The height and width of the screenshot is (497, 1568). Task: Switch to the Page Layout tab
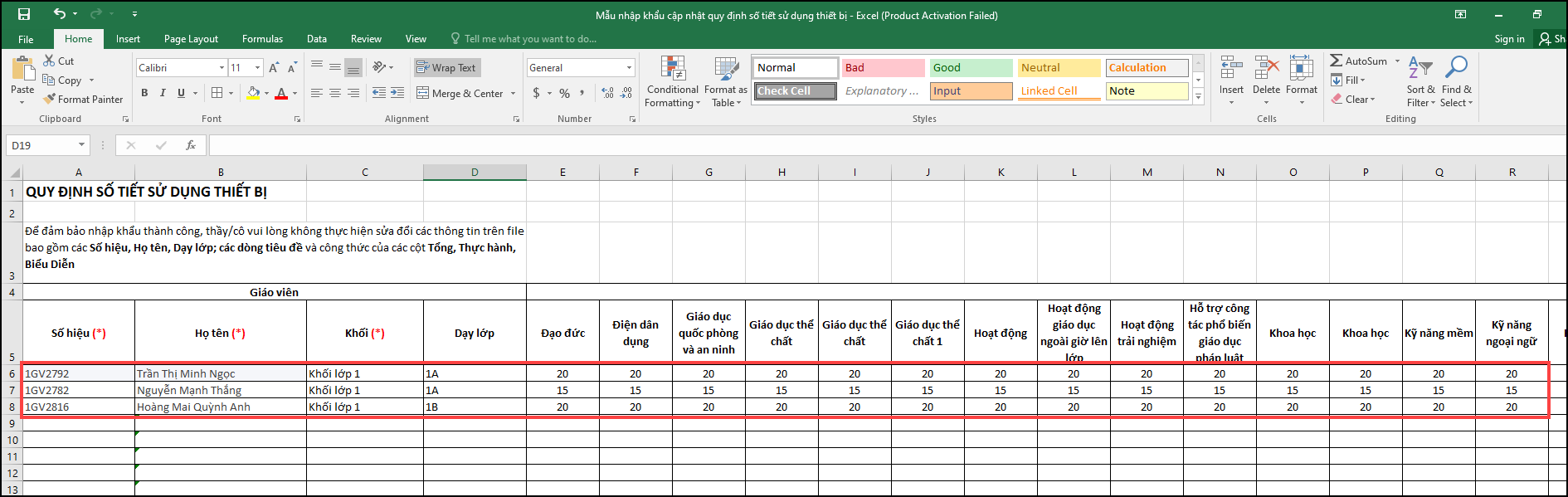point(191,39)
